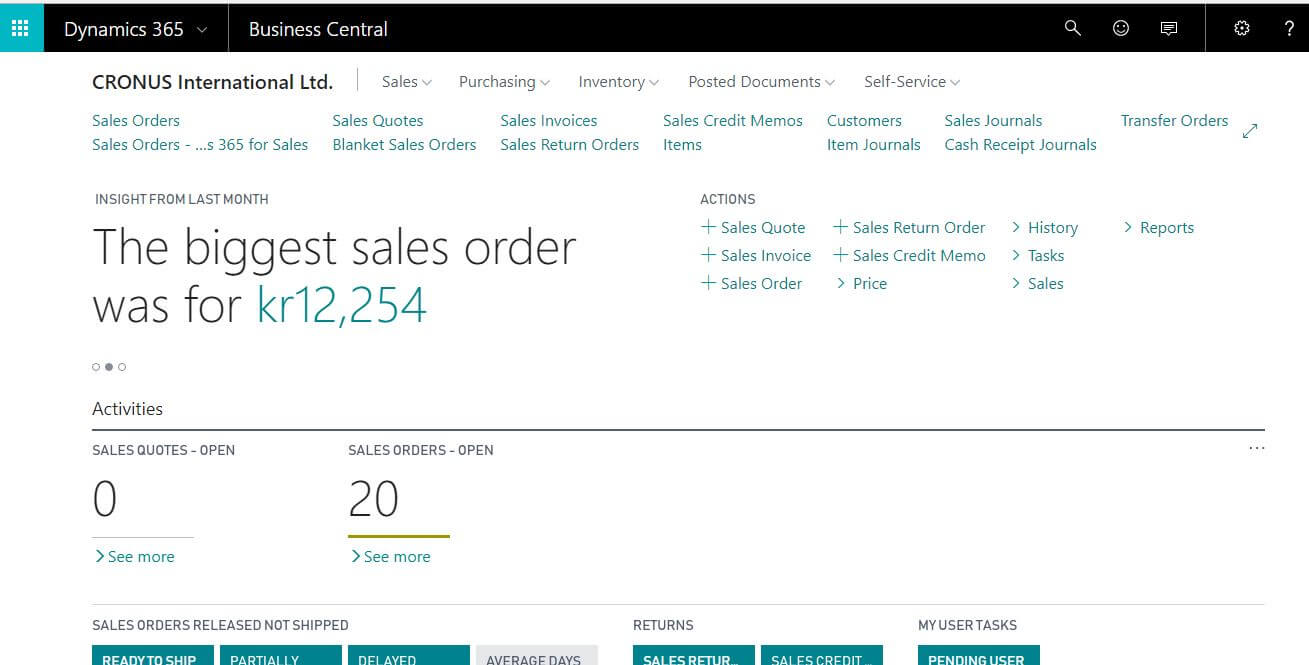Create a new Sales Credit Memo
Viewport: 1309px width, 665px height.
point(909,256)
